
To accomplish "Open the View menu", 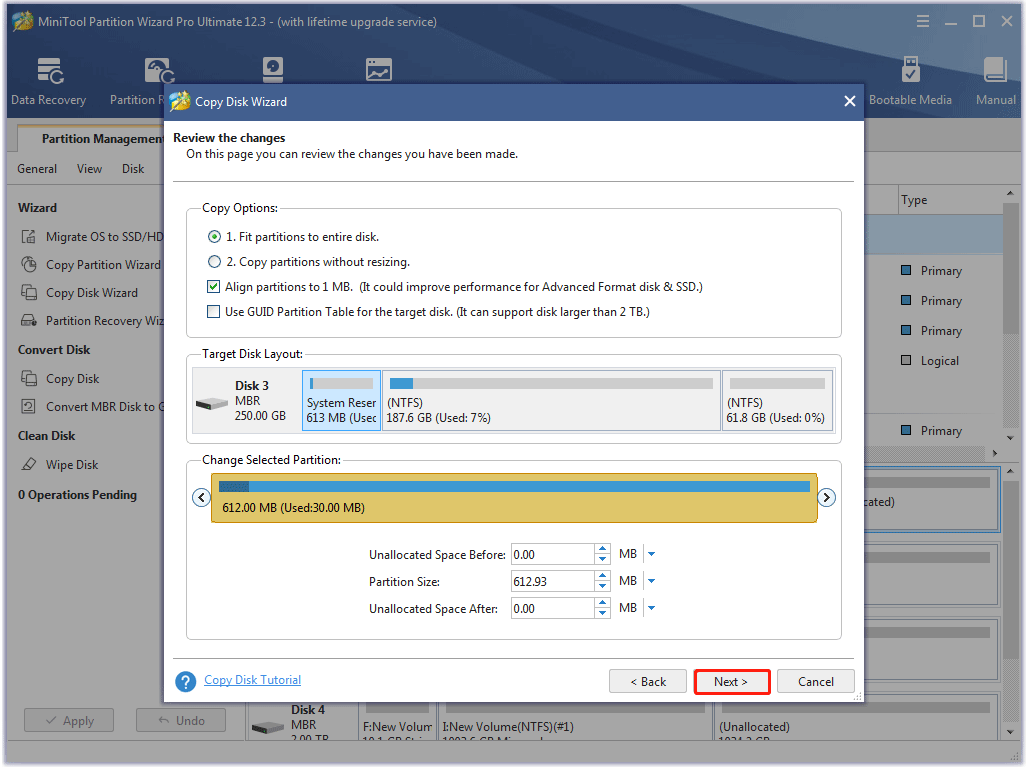I will pos(89,169).
